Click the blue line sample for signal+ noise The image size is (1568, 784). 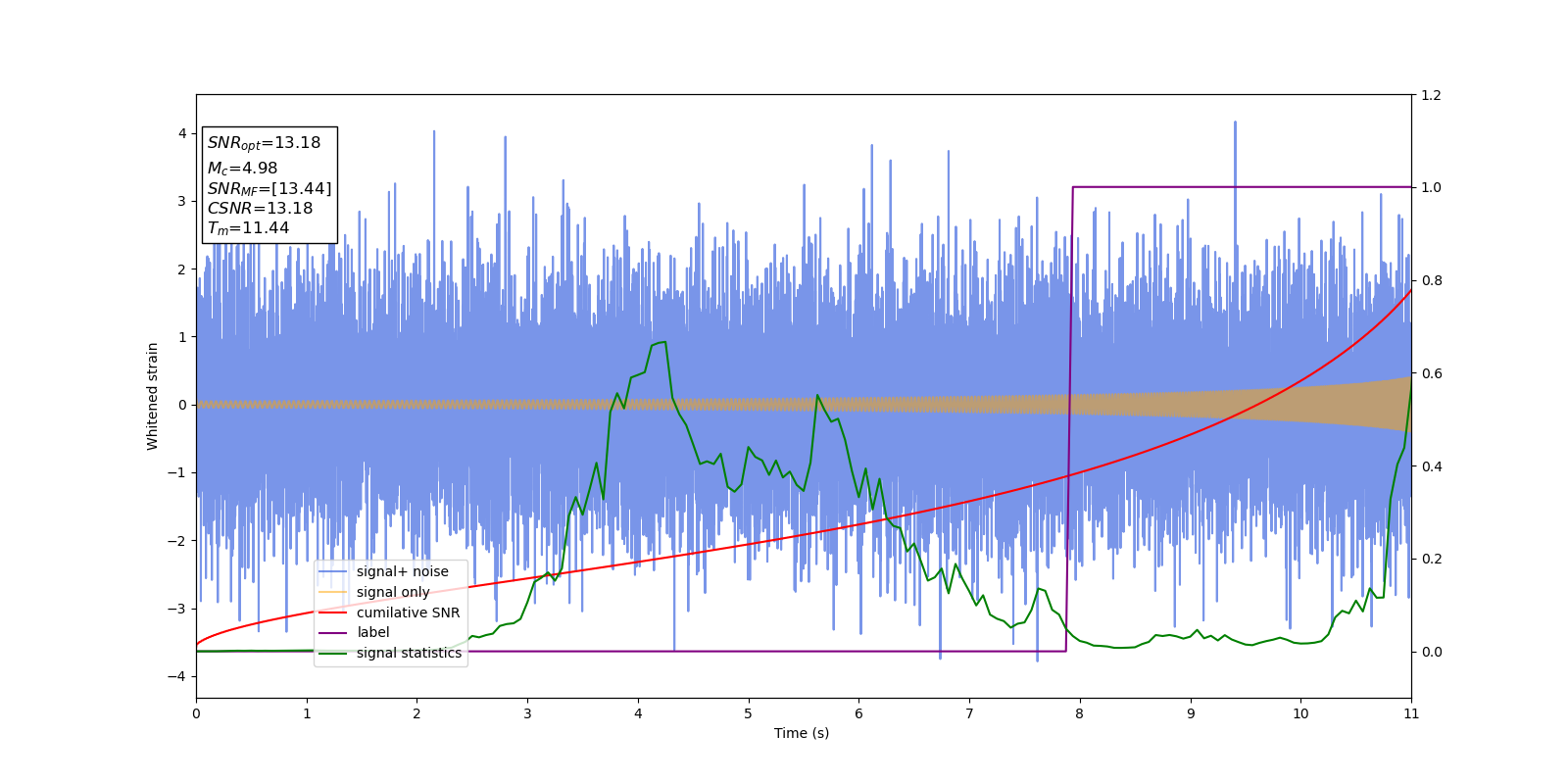[x=333, y=571]
